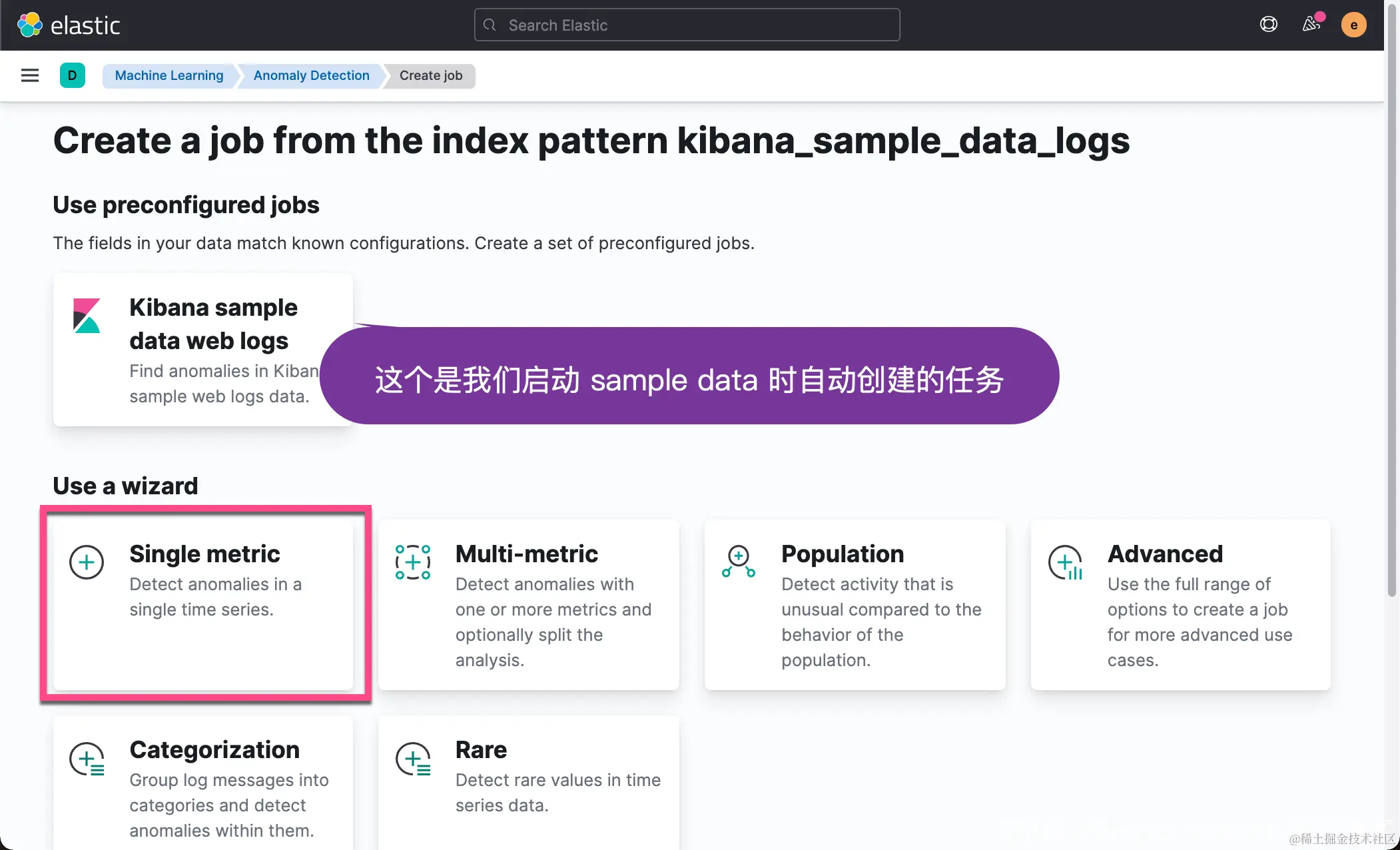Click the Single metric plus icon

87,562
